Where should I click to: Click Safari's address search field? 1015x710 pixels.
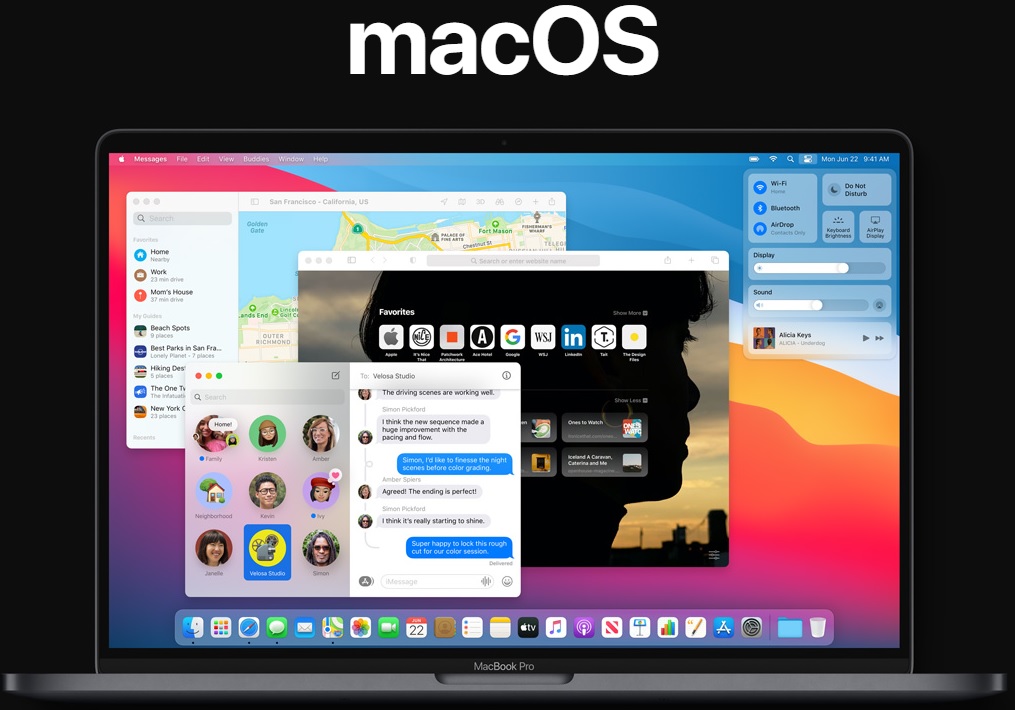(x=513, y=260)
